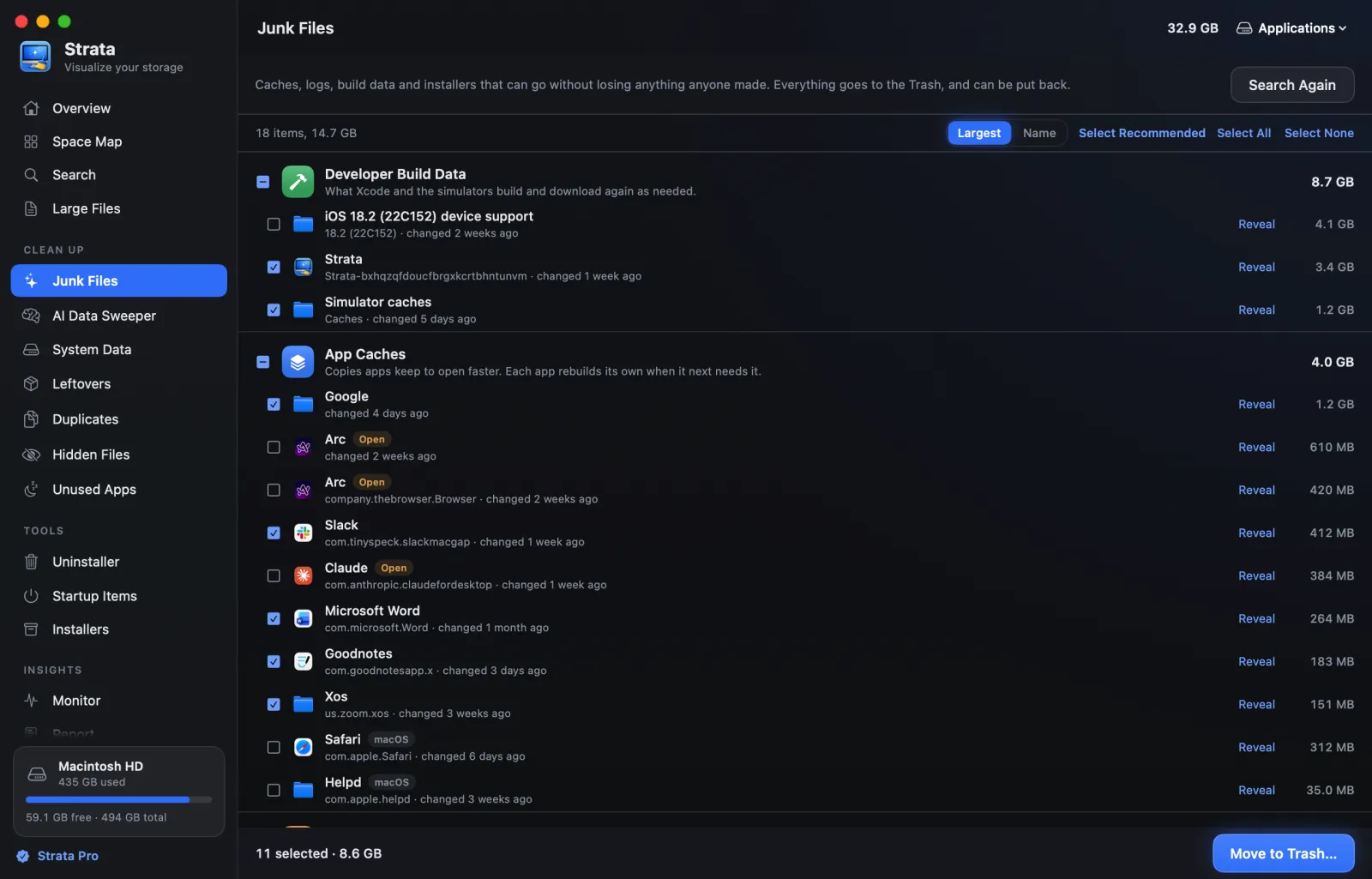Check the Safari cache checkbox
This screenshot has height=879, width=1372.
pyautogui.click(x=274, y=748)
